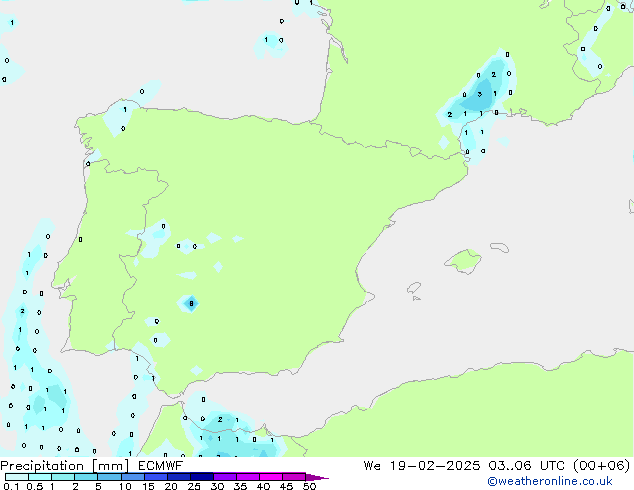This screenshot has width=634, height=490.
Task: Click the Ibiza island outline
Action: pos(414,288)
